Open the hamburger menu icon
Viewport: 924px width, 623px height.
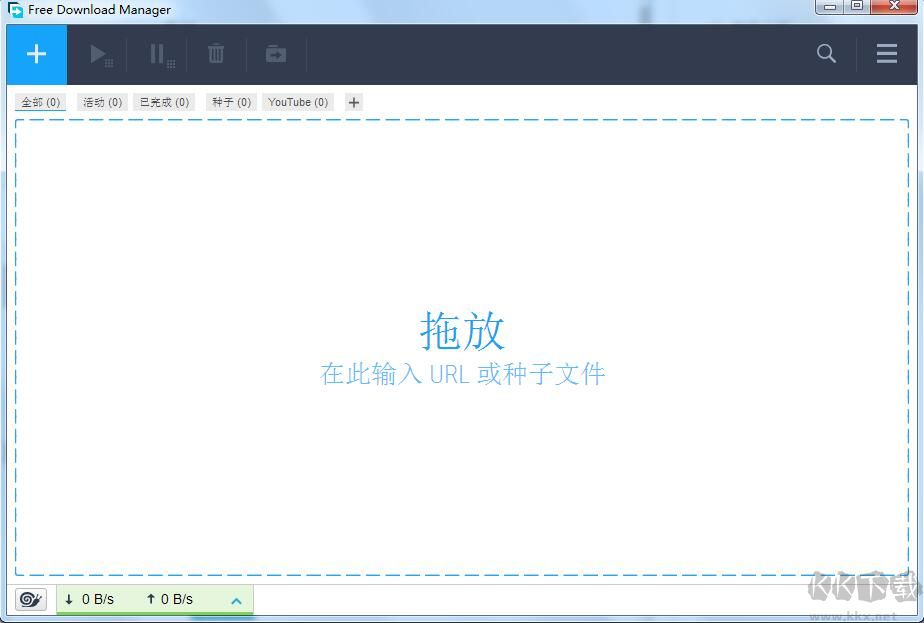[886, 54]
